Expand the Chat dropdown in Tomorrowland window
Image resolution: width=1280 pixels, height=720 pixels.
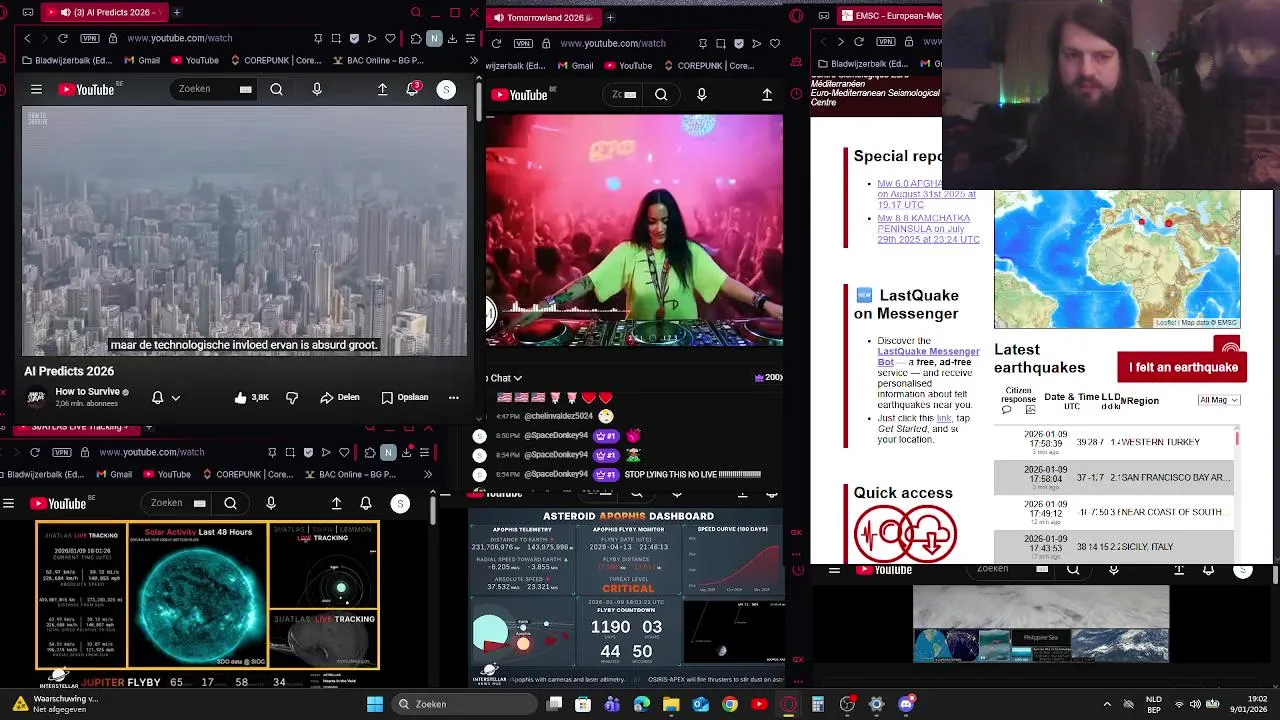(x=504, y=378)
